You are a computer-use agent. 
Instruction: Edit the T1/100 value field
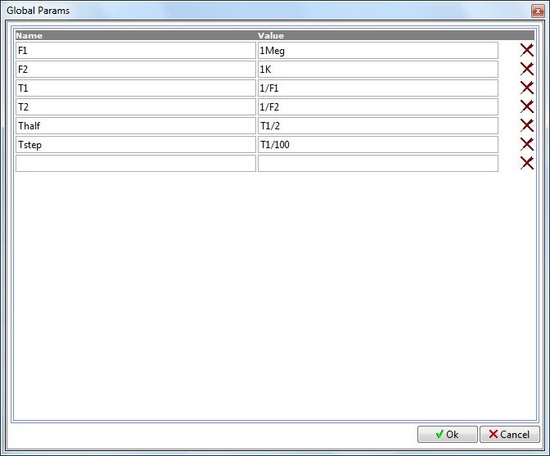[x=378, y=145]
